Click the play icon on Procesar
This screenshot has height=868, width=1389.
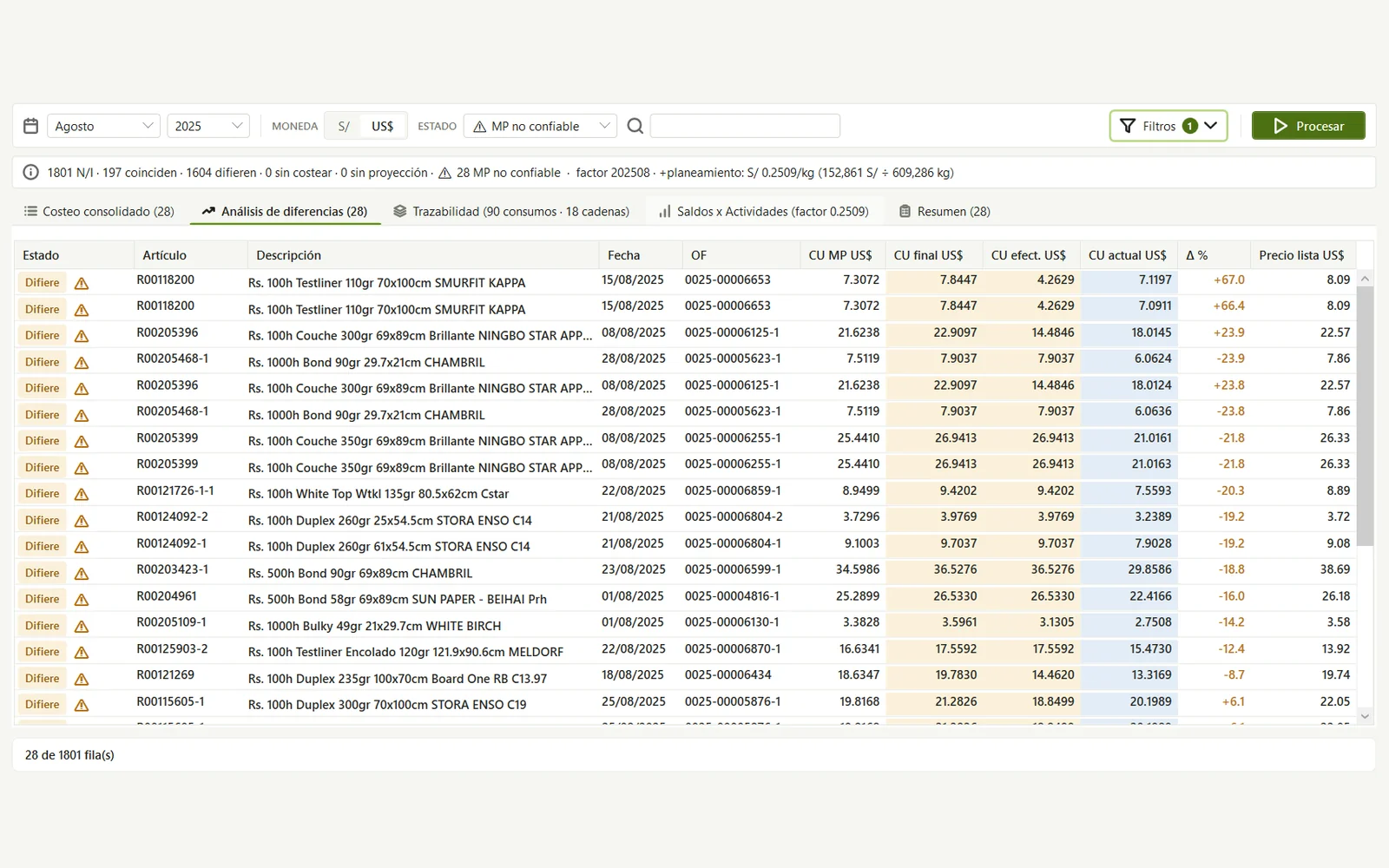point(1280,126)
